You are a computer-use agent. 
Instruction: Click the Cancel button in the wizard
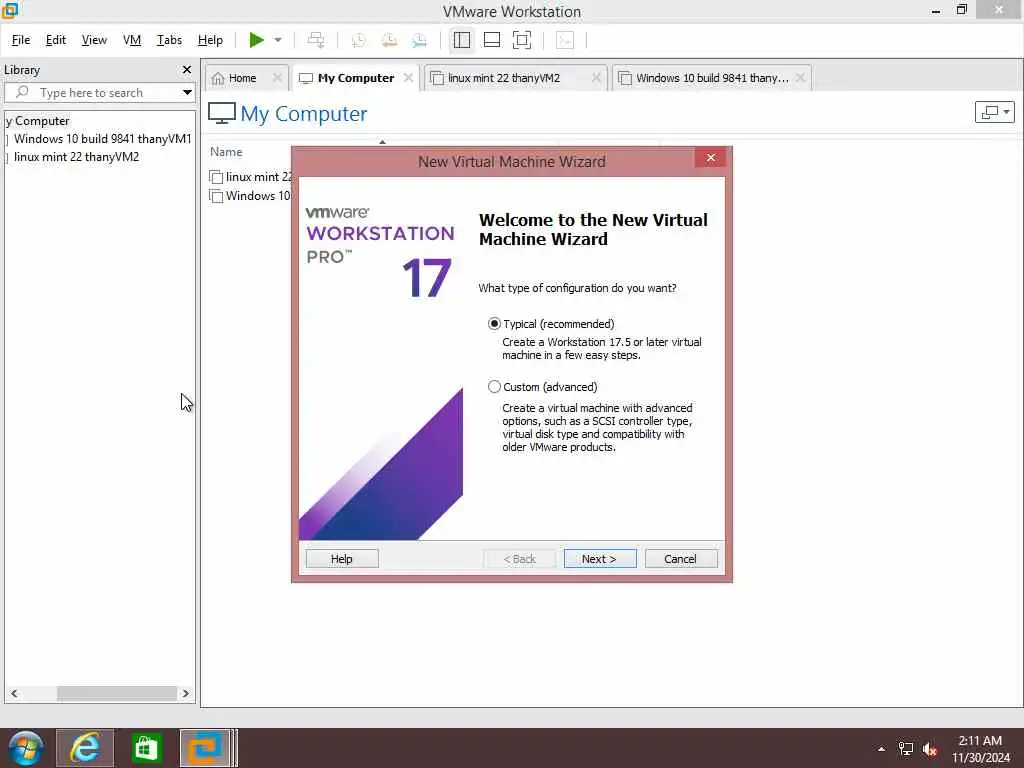pyautogui.click(x=680, y=559)
